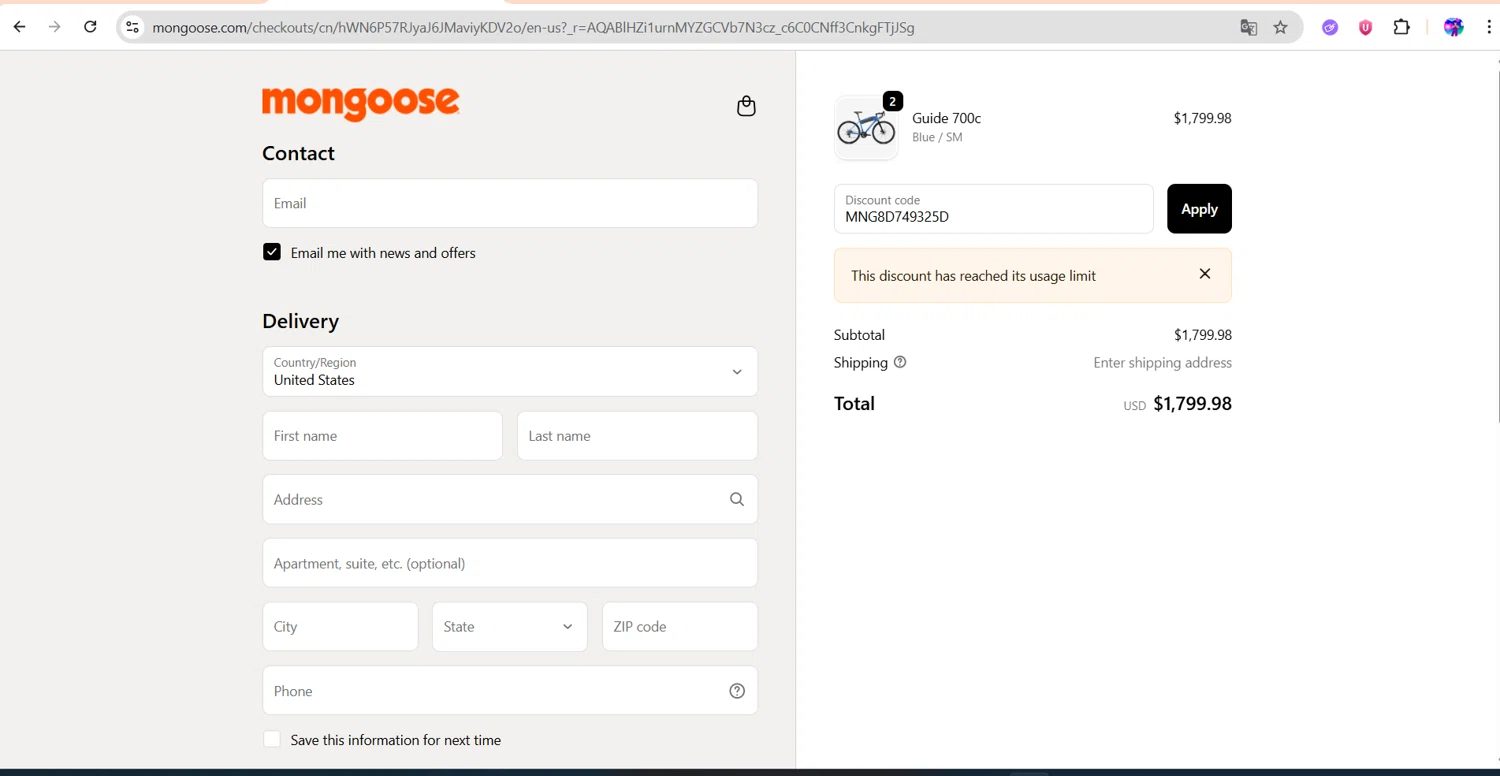Viewport: 1500px width, 776px height.
Task: Focus the Apartment, suite field
Action: (x=510, y=563)
